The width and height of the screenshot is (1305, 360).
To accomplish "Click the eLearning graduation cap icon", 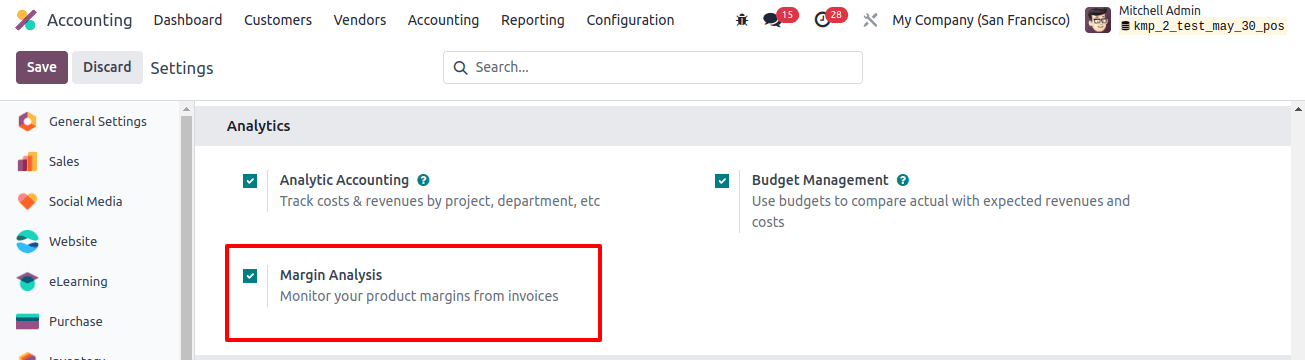I will click(x=28, y=282).
